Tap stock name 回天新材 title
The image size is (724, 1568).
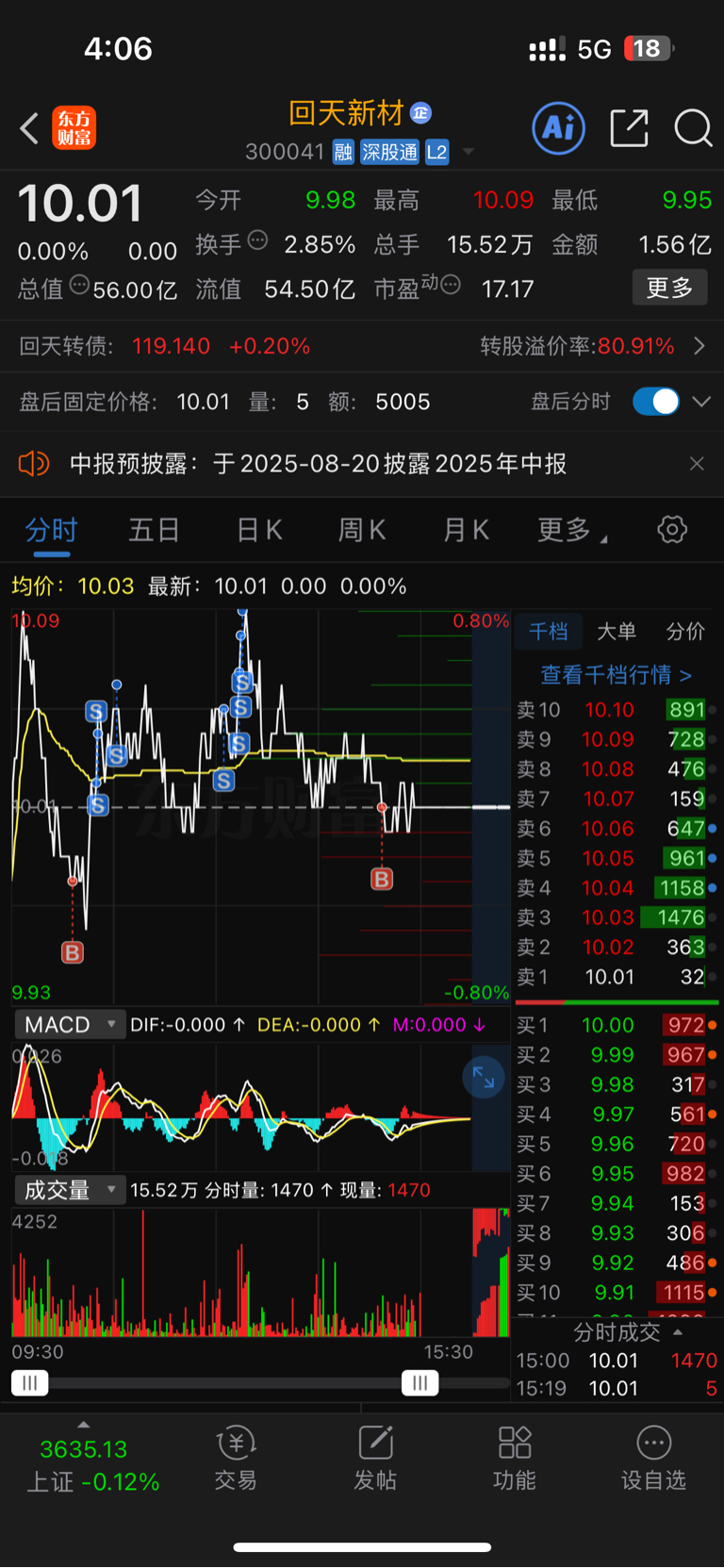point(346,113)
